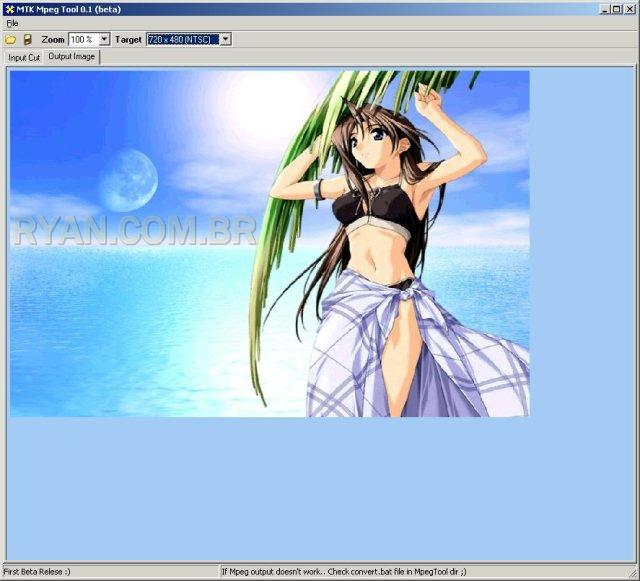Image resolution: width=640 pixels, height=581 pixels.
Task: Switch to the Input Cut tab
Action: click(24, 58)
